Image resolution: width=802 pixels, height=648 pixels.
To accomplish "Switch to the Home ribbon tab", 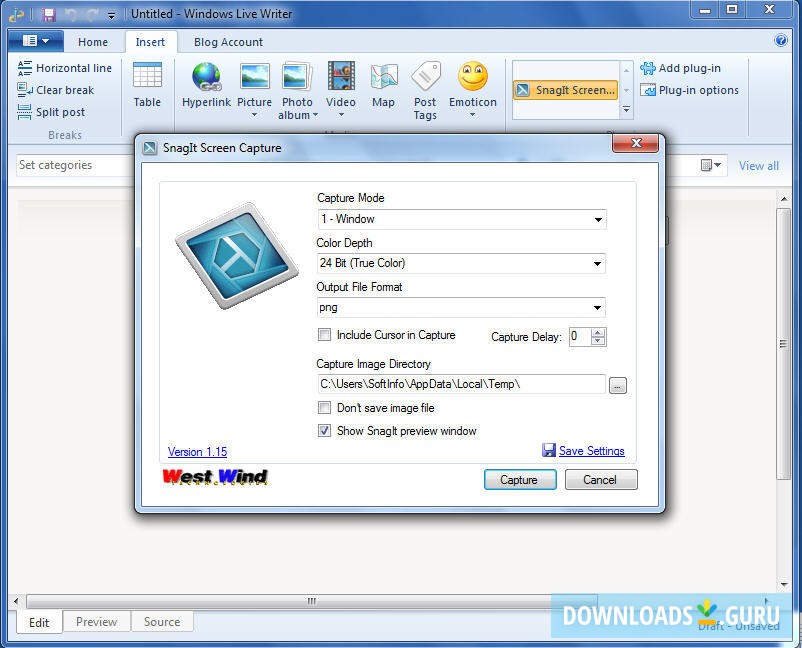I will 93,42.
